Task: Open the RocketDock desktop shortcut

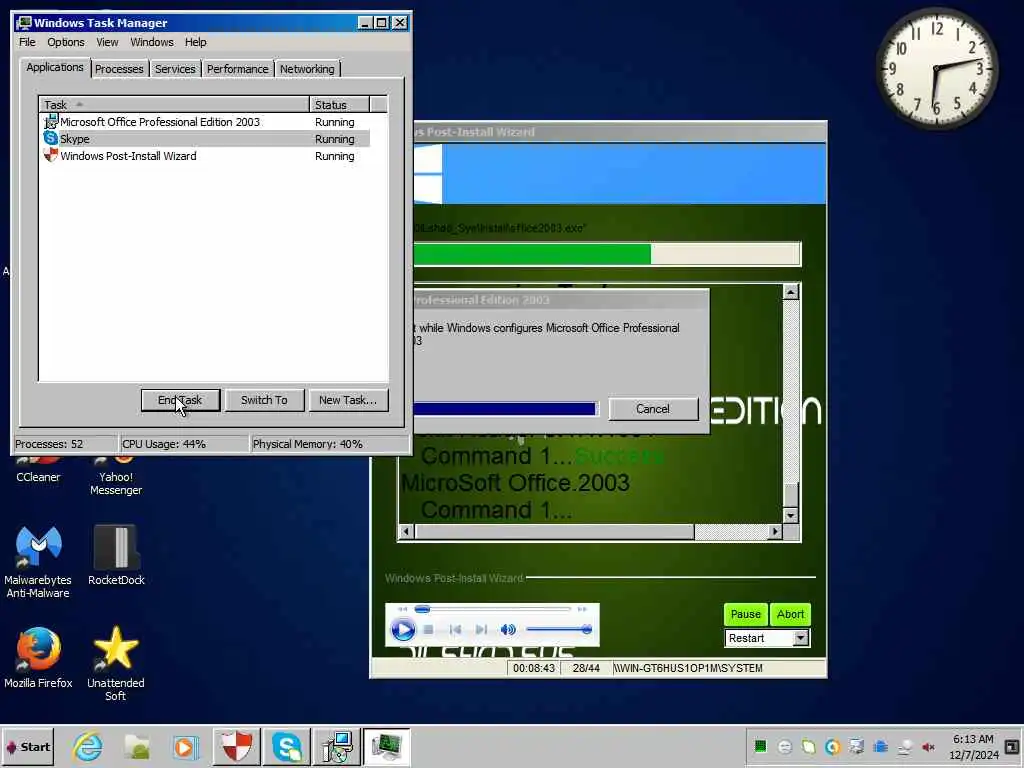Action: tap(116, 555)
